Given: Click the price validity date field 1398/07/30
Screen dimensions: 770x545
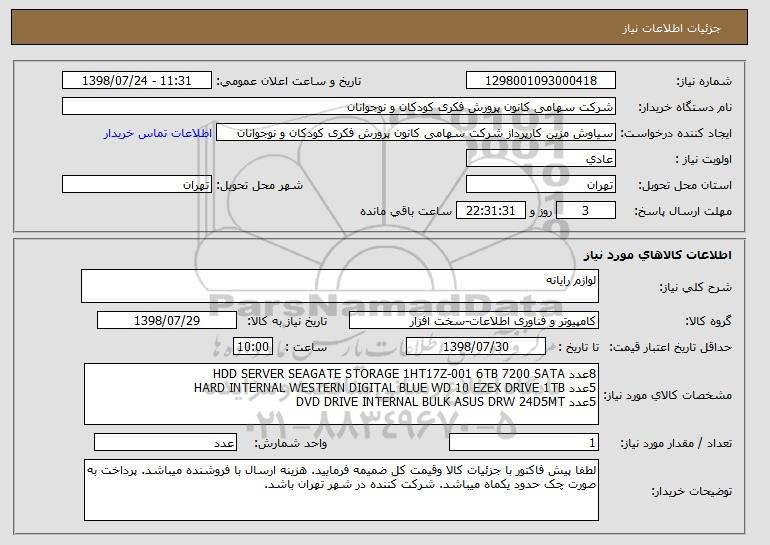Looking at the screenshot, I should coord(476,347).
